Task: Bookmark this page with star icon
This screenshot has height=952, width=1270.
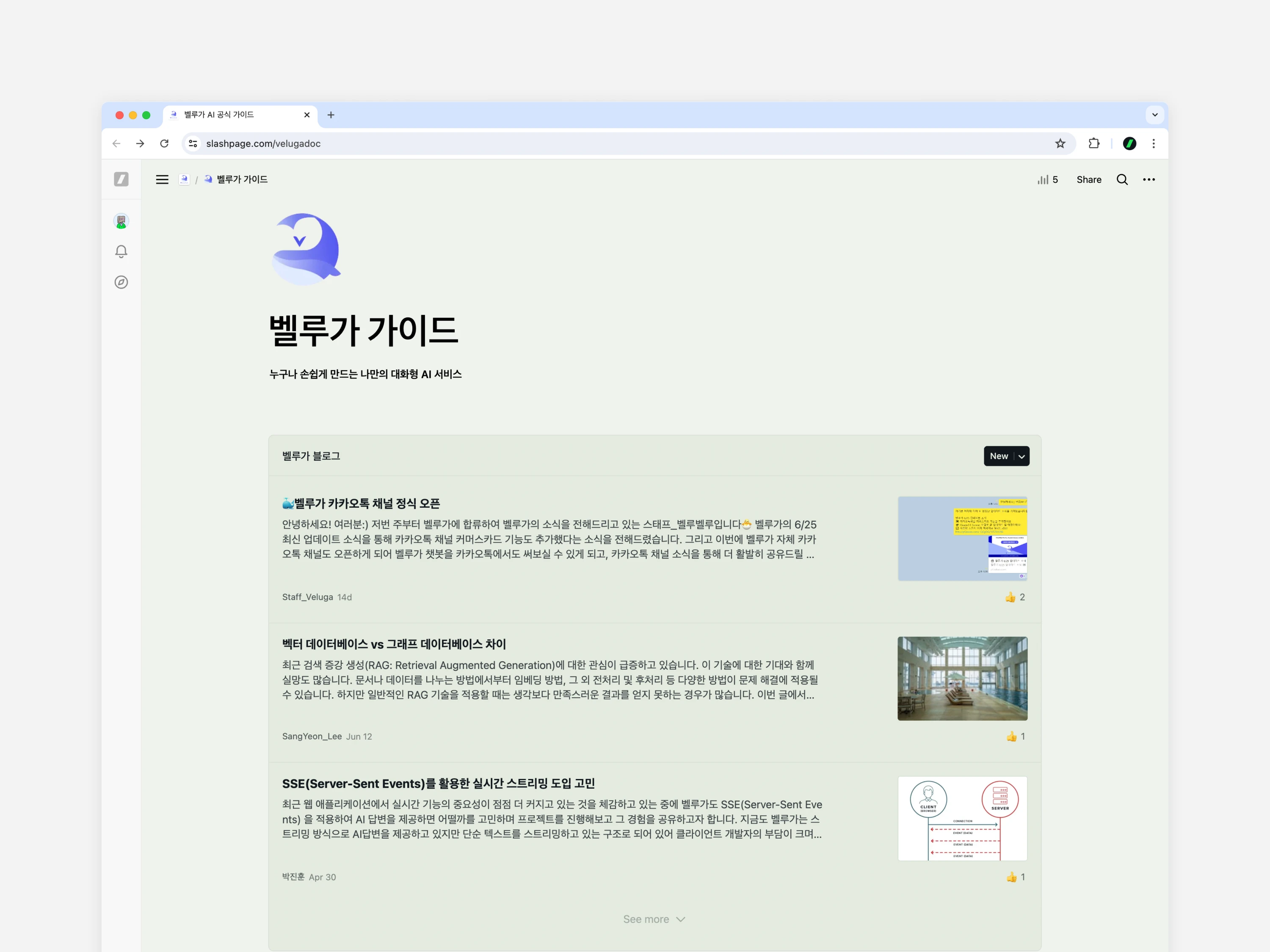Action: 1060,143
